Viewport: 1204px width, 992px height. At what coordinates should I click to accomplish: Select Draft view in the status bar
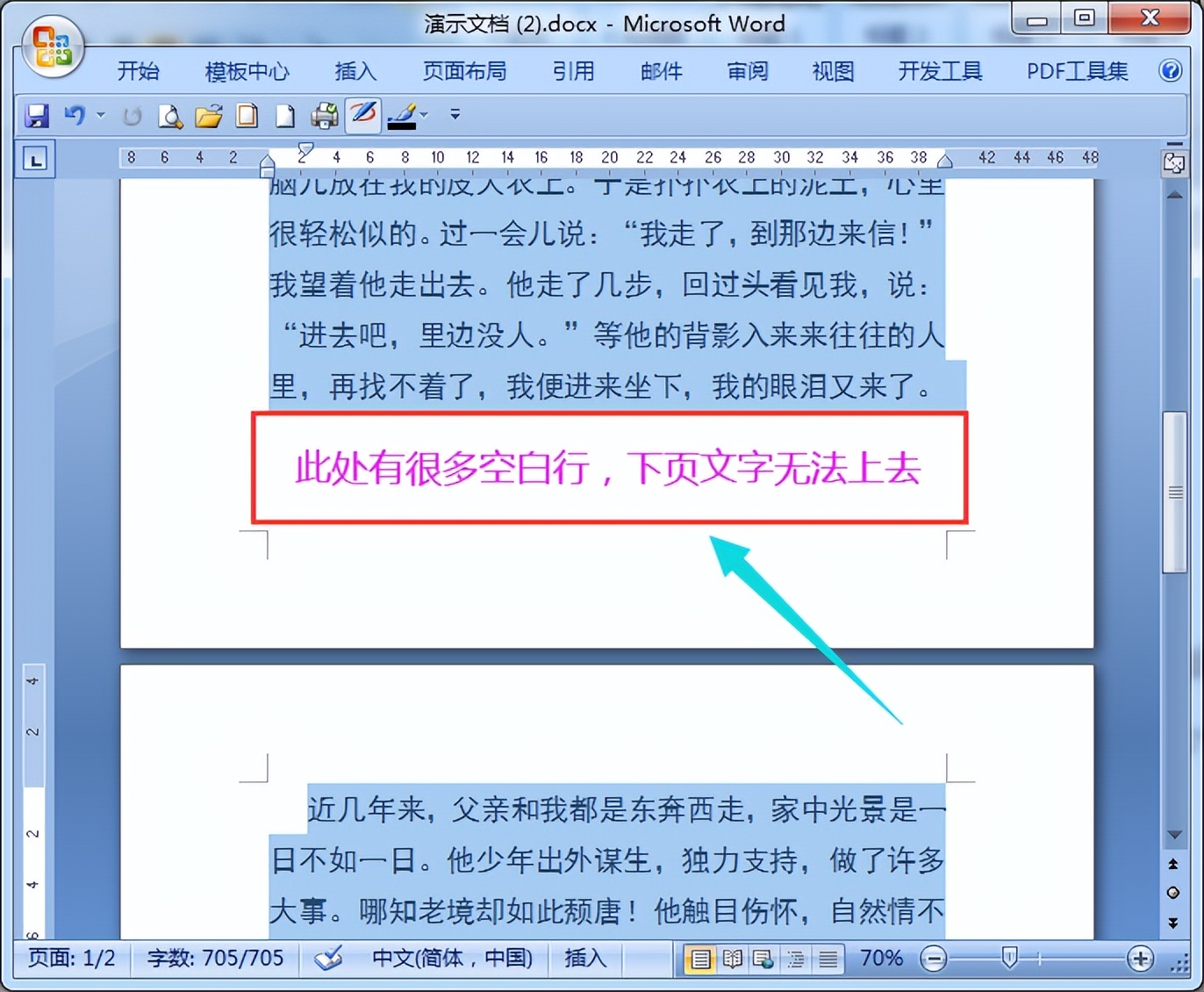click(828, 959)
